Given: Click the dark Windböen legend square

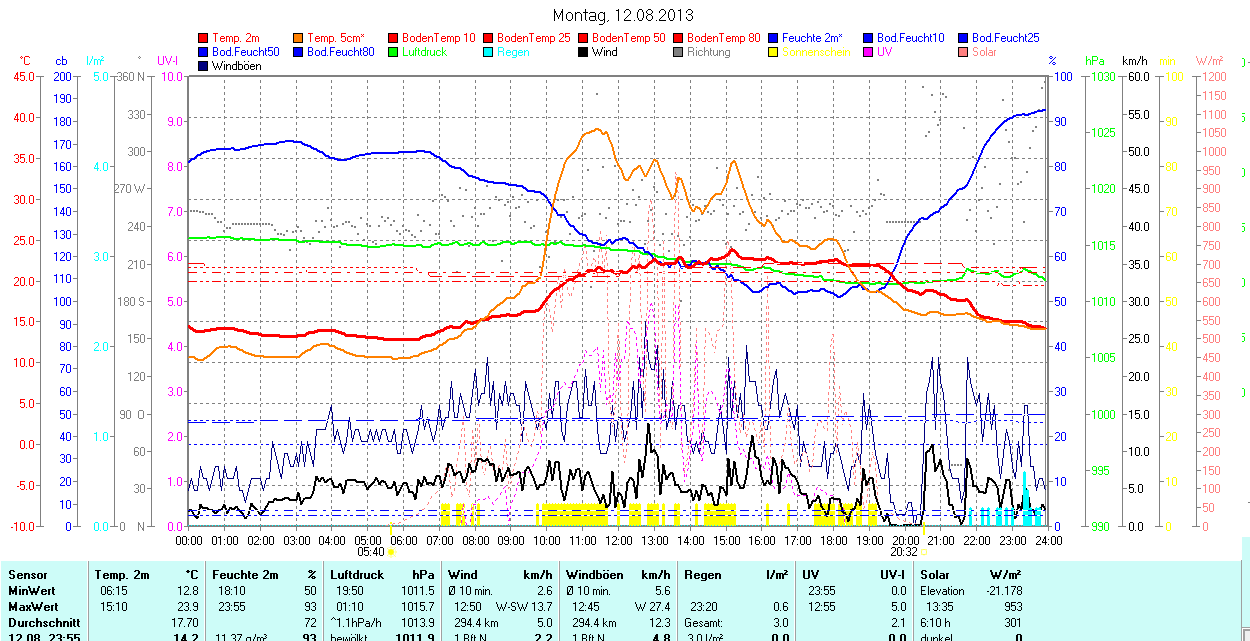Looking at the screenshot, I should [x=204, y=66].
